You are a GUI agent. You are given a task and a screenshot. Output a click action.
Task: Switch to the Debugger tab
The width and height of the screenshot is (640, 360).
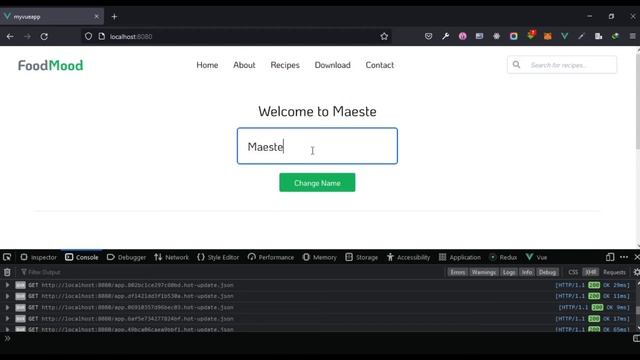(126, 257)
